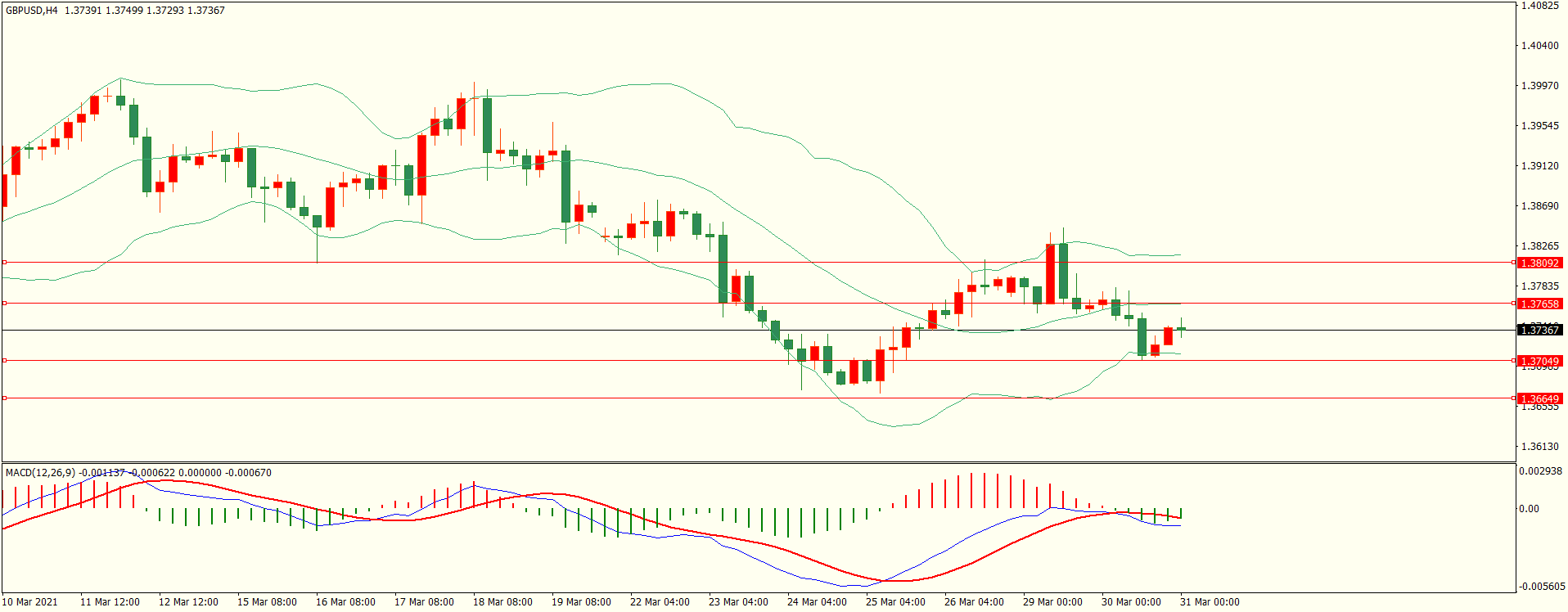
Task: Click the 26 Mar 04:00 time label
Action: pos(974,602)
